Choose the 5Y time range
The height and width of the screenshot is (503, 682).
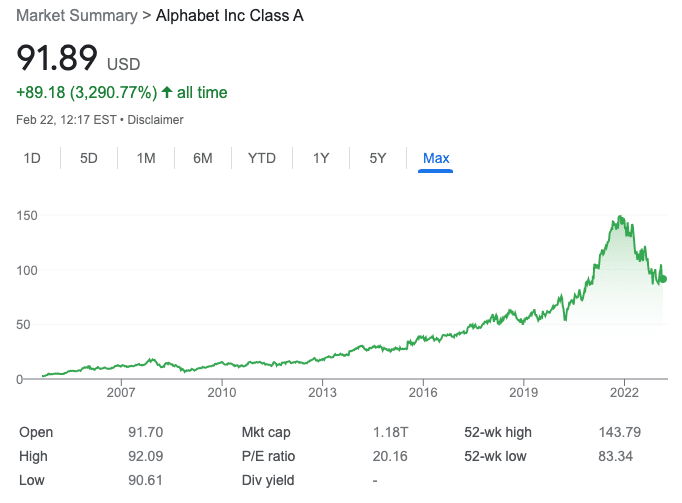[377, 158]
